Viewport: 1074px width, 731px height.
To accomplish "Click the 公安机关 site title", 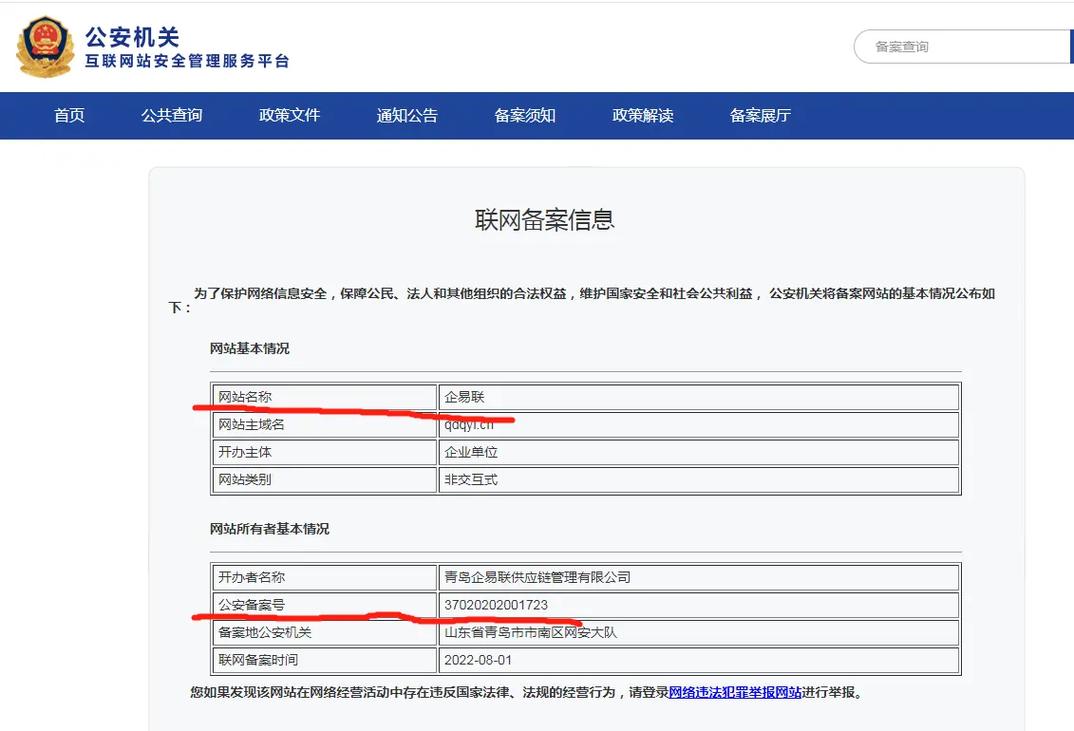I will [132, 36].
